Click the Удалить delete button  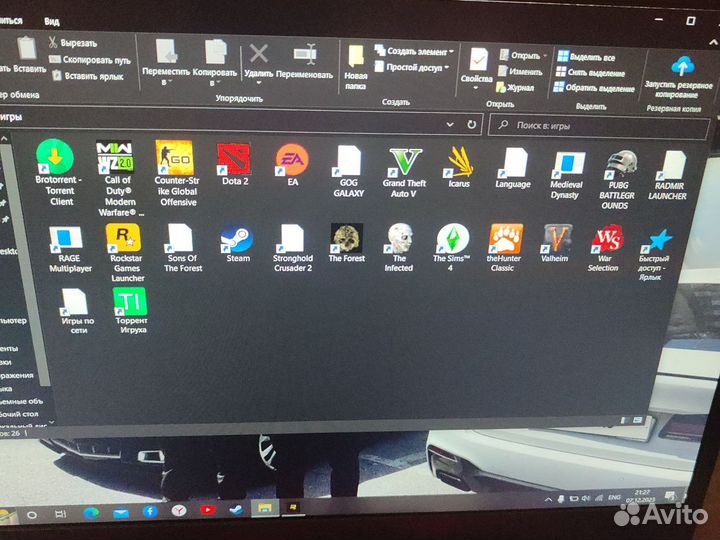point(259,63)
